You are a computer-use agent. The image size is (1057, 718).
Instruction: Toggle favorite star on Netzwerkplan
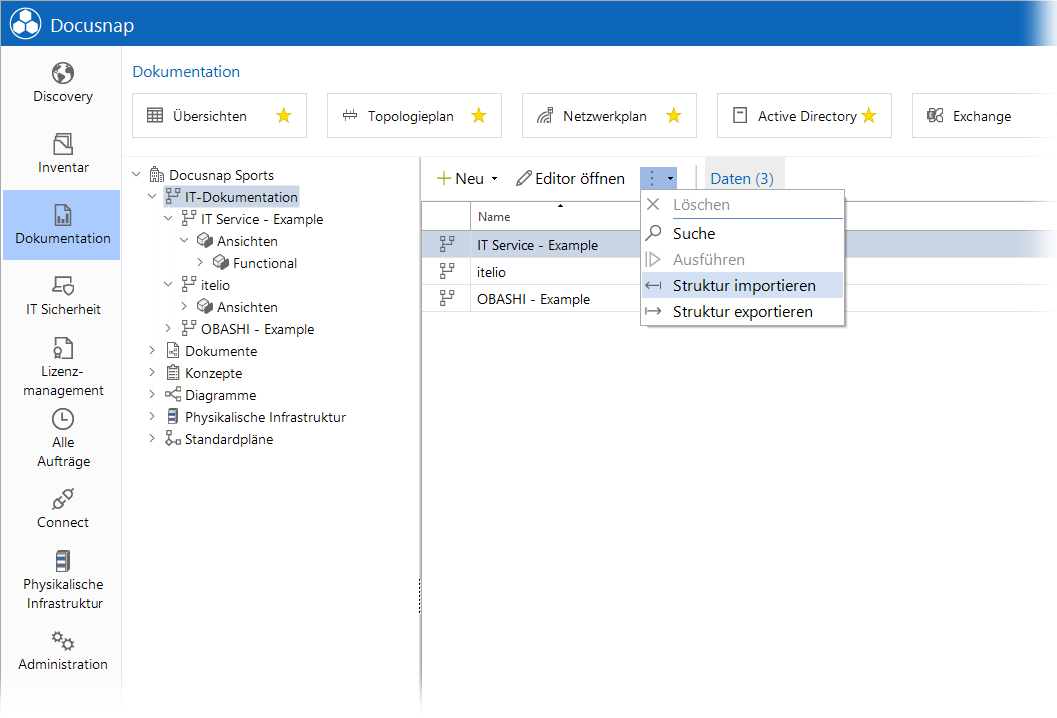[673, 116]
